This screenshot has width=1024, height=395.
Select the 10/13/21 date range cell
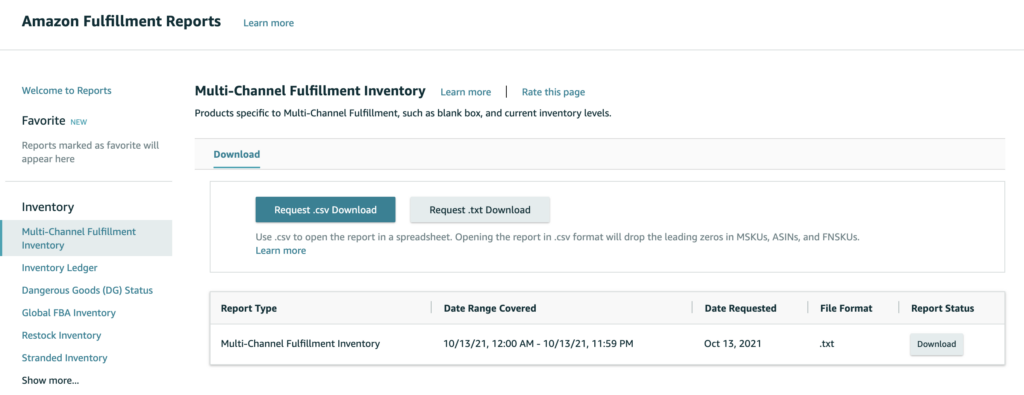pos(538,343)
